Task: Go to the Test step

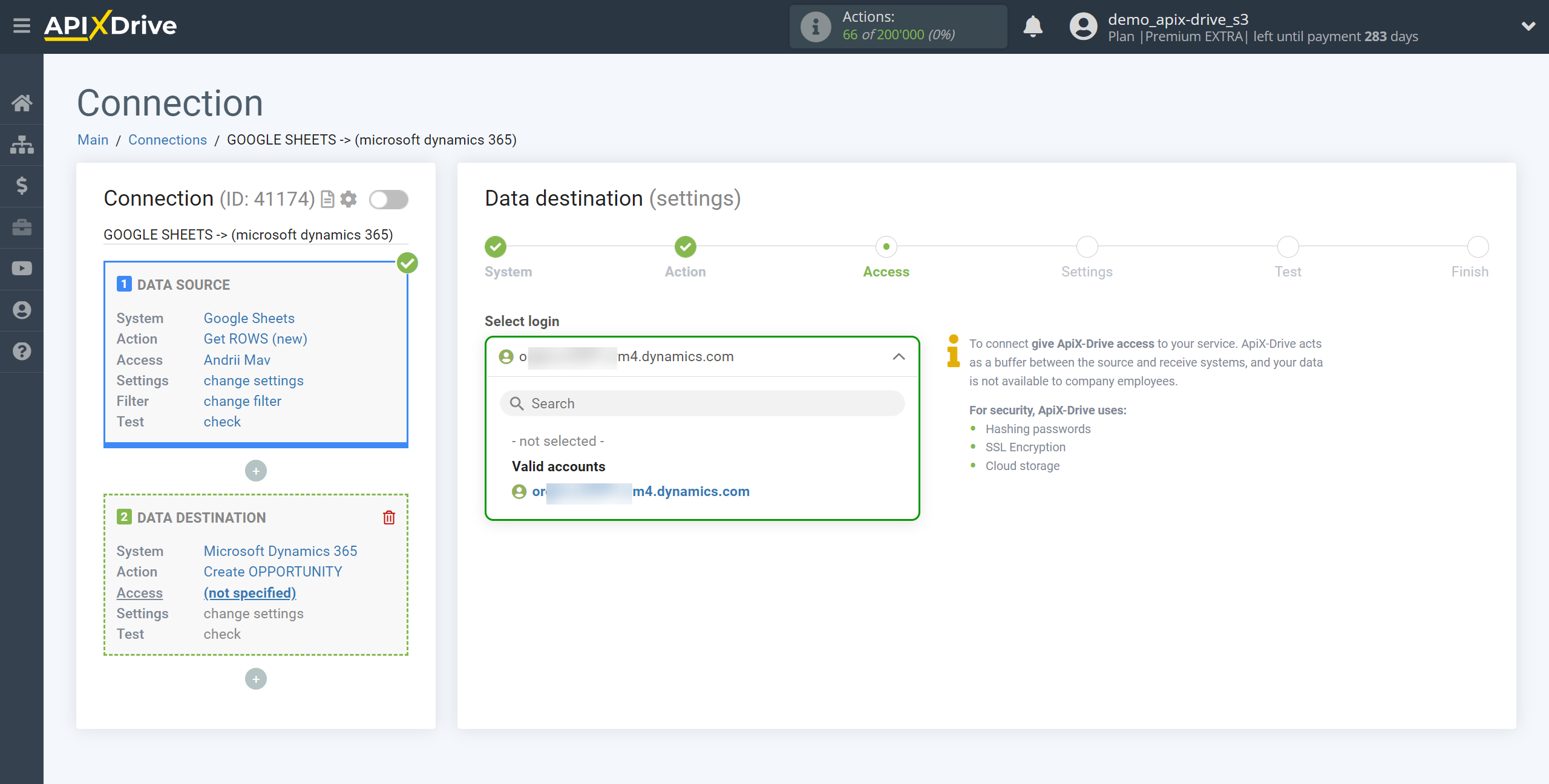Action: pos(1288,247)
